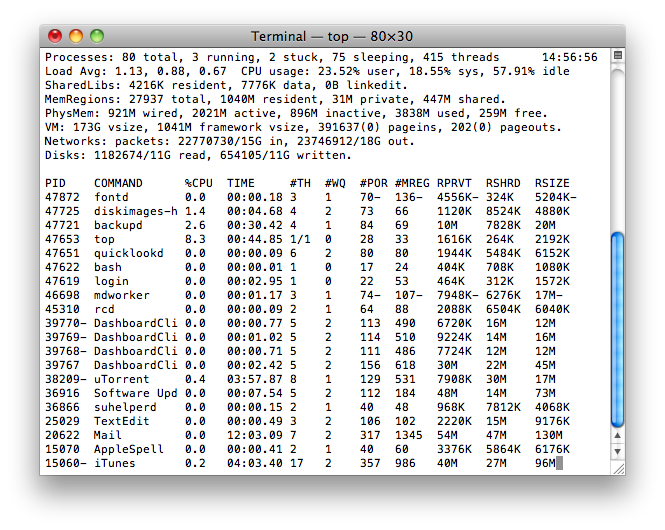Click the 'quicklookd' process name
Image resolution: width=665 pixels, height=530 pixels.
click(129, 253)
